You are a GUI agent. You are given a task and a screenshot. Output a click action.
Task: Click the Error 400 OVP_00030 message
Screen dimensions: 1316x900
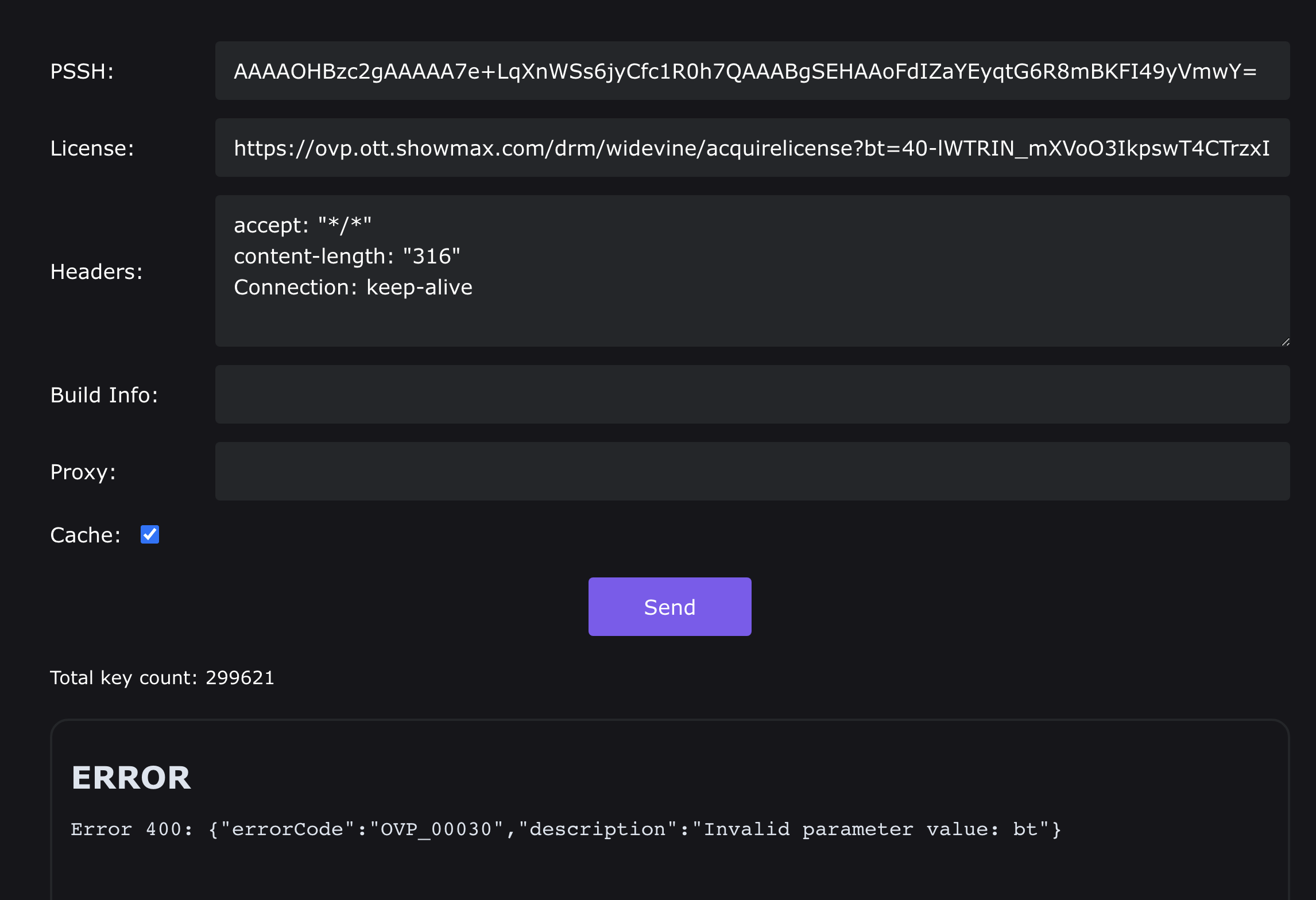(566, 829)
